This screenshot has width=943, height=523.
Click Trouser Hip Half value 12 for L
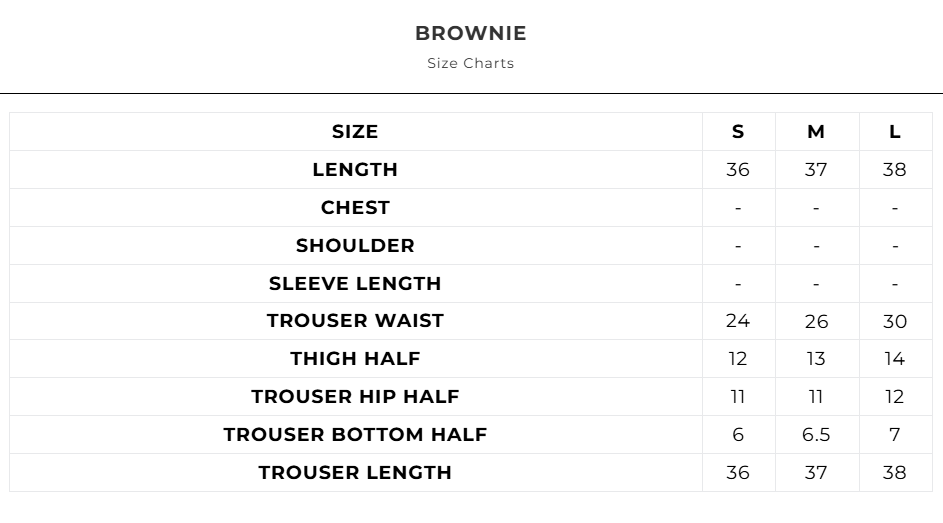894,397
